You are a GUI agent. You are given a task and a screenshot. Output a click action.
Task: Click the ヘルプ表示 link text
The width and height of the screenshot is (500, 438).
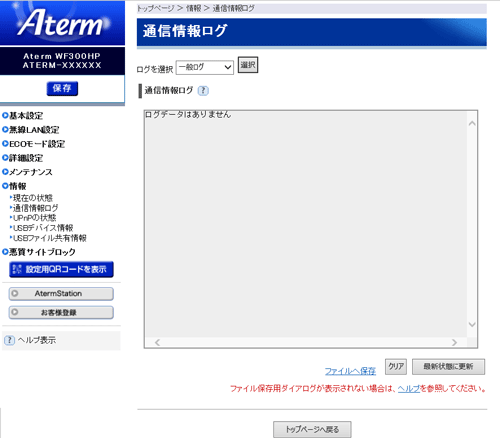(x=37, y=340)
